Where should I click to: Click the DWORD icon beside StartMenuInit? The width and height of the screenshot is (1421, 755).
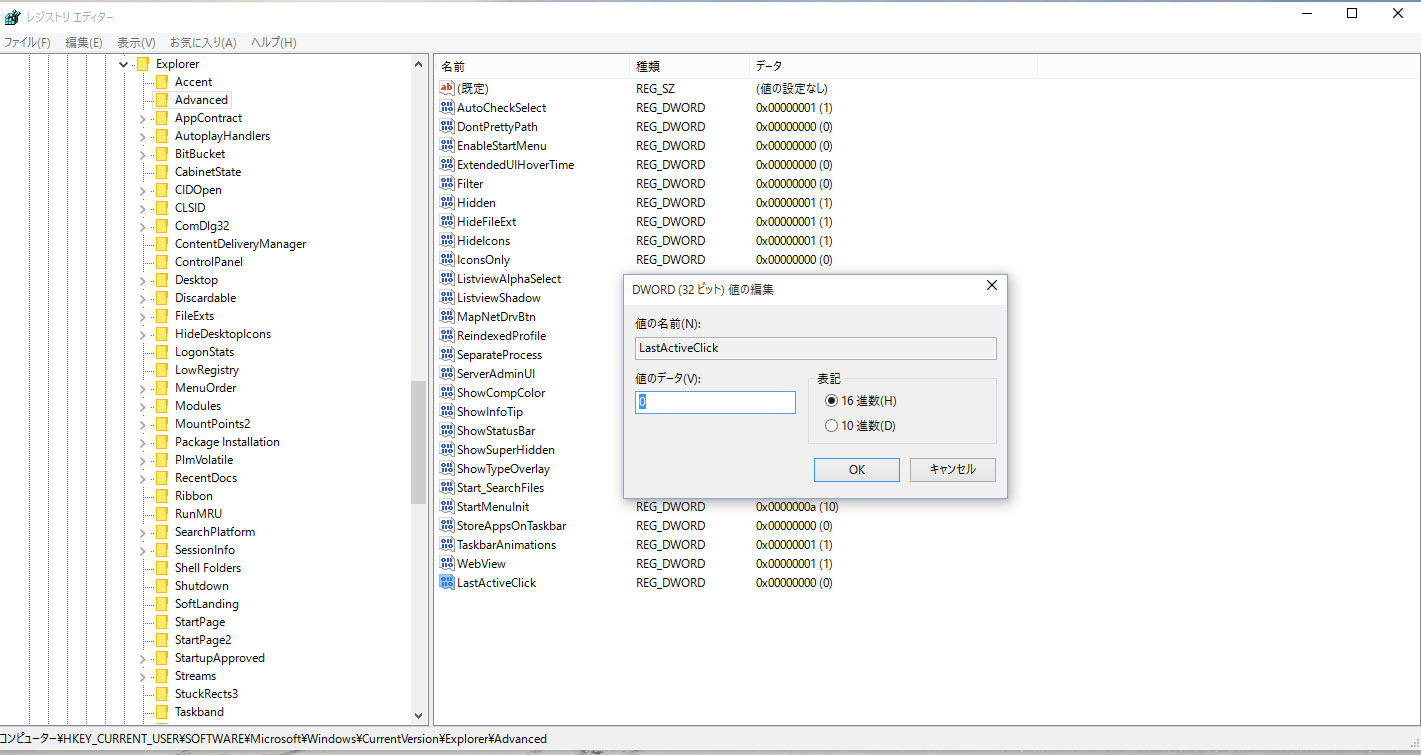click(447, 507)
